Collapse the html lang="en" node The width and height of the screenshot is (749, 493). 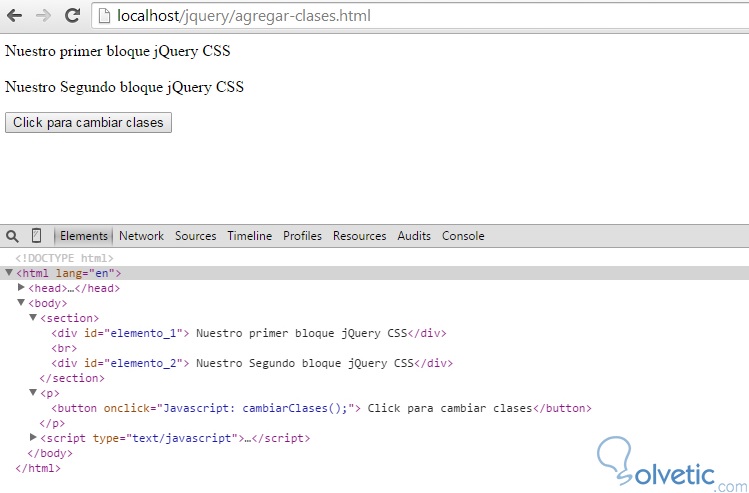(x=10, y=273)
